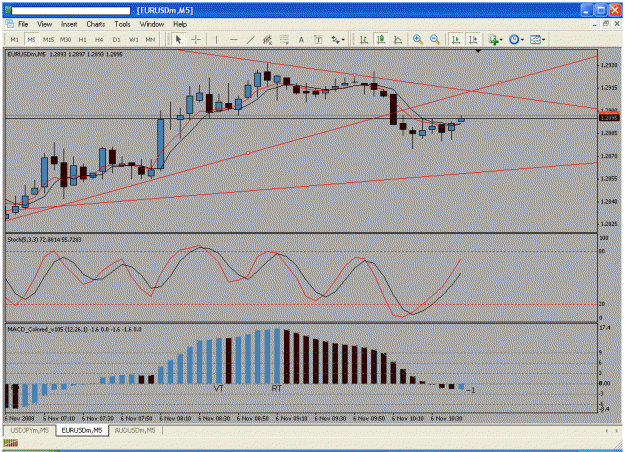Select the trendline drawing tool

click(250, 39)
